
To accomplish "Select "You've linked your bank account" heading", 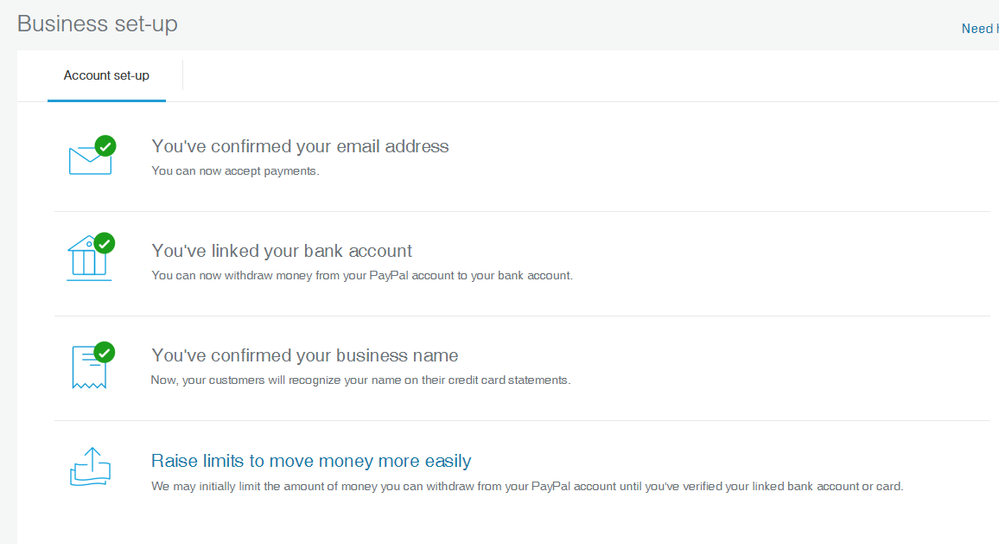I will pyautogui.click(x=281, y=251).
